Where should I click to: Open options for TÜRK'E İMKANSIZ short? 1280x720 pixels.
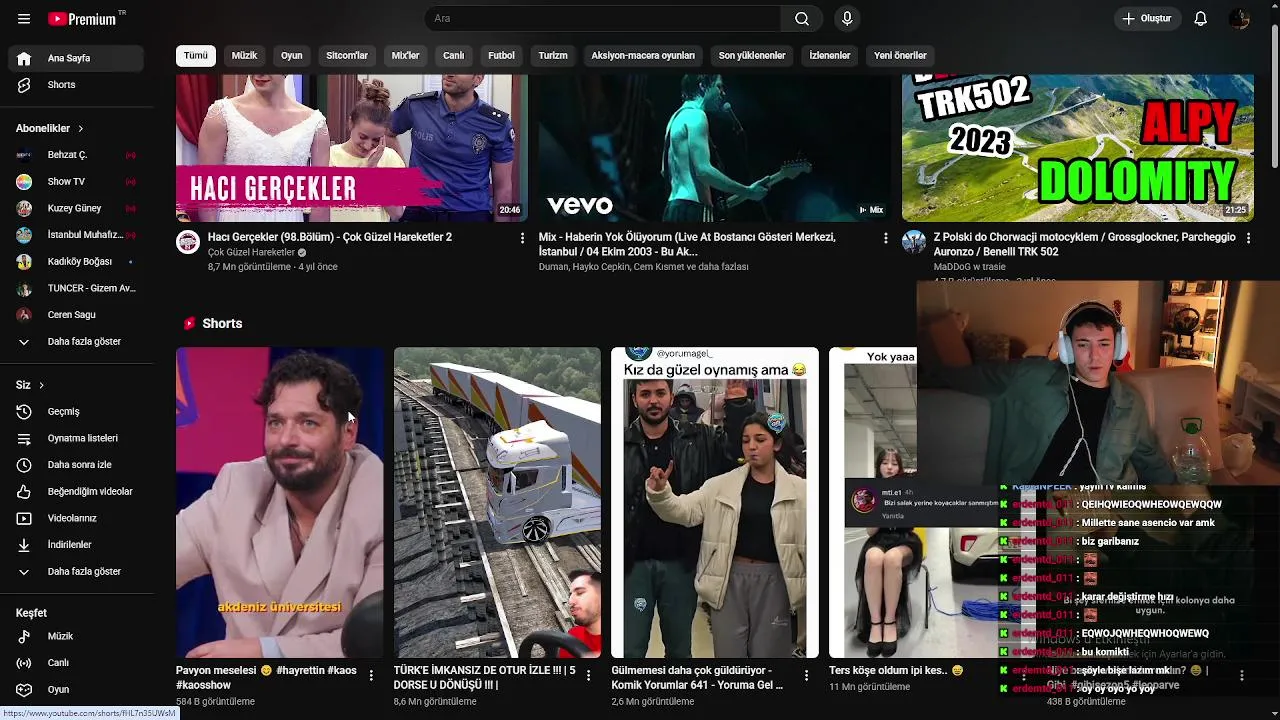pos(588,676)
